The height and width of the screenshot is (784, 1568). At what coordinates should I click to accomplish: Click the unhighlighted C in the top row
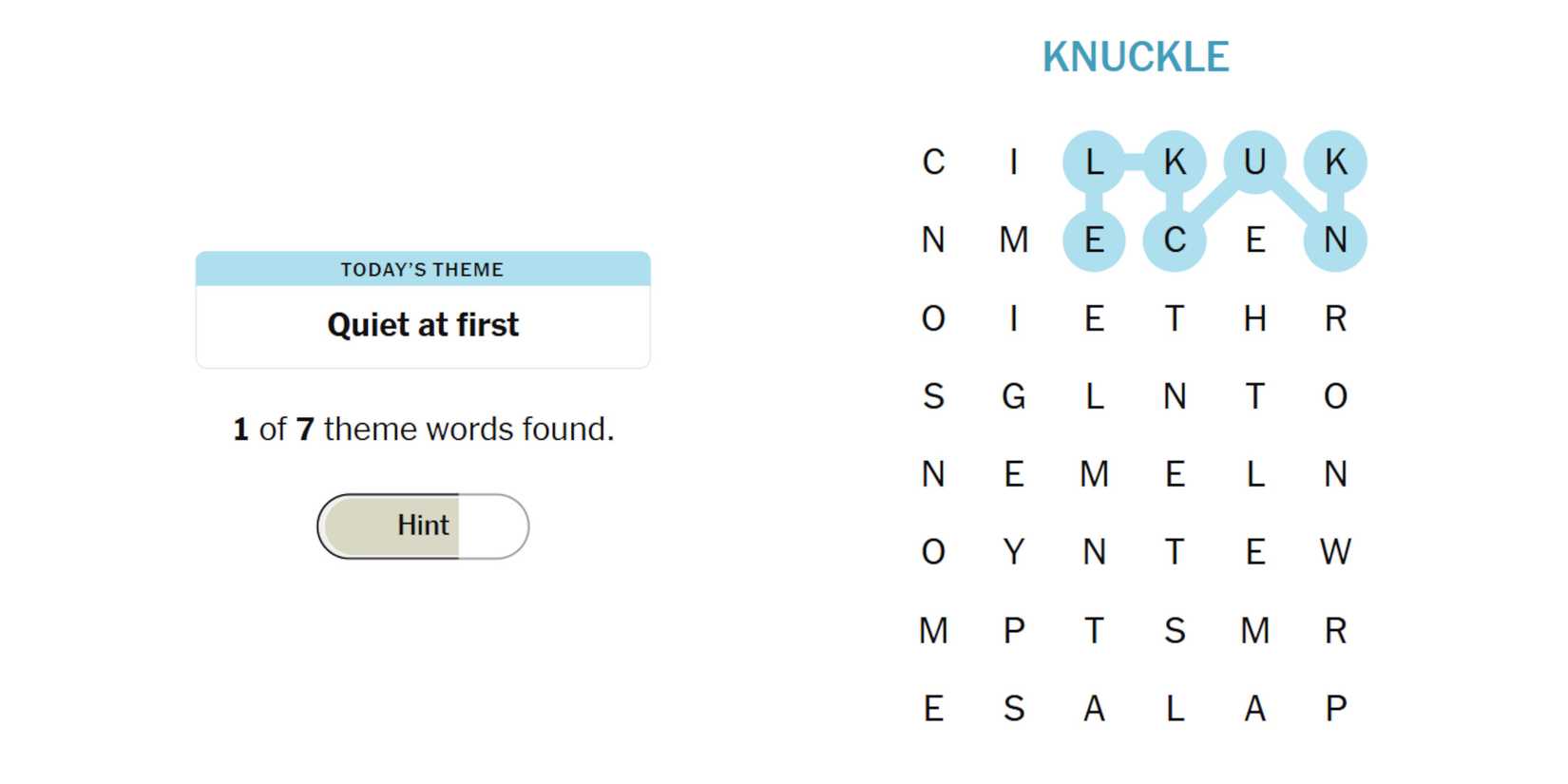pyautogui.click(x=933, y=162)
